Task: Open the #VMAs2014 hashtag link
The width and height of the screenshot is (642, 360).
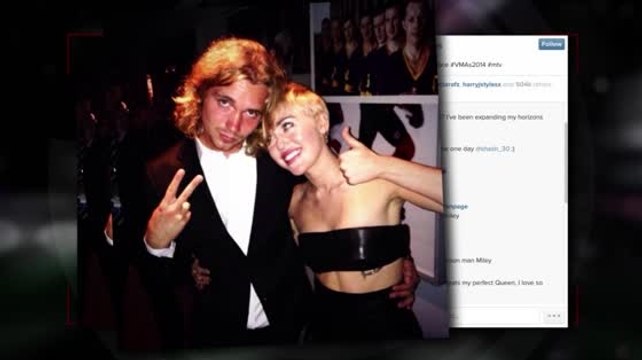Action: 469,65
